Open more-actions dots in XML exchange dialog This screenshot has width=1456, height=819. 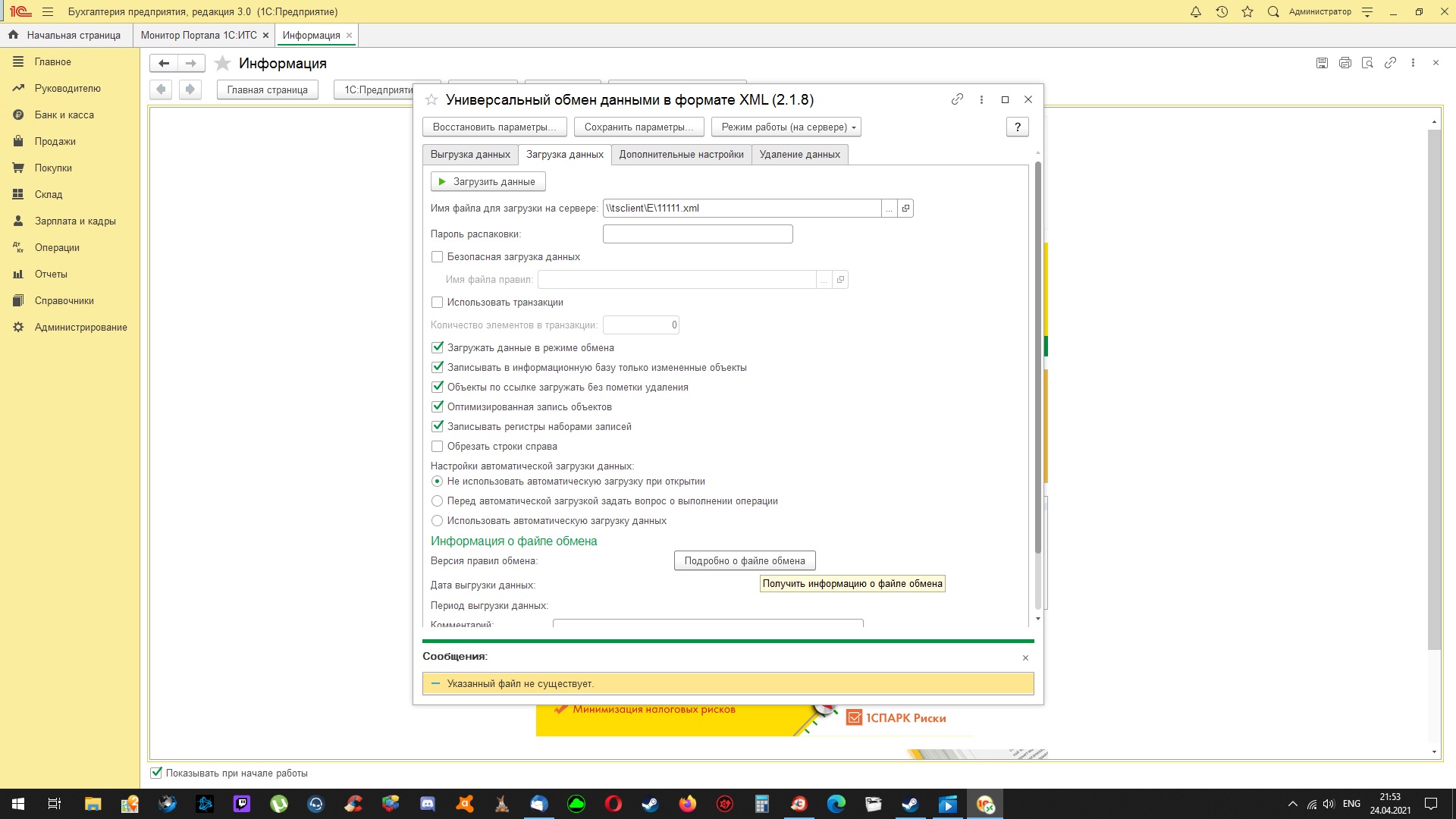[981, 99]
